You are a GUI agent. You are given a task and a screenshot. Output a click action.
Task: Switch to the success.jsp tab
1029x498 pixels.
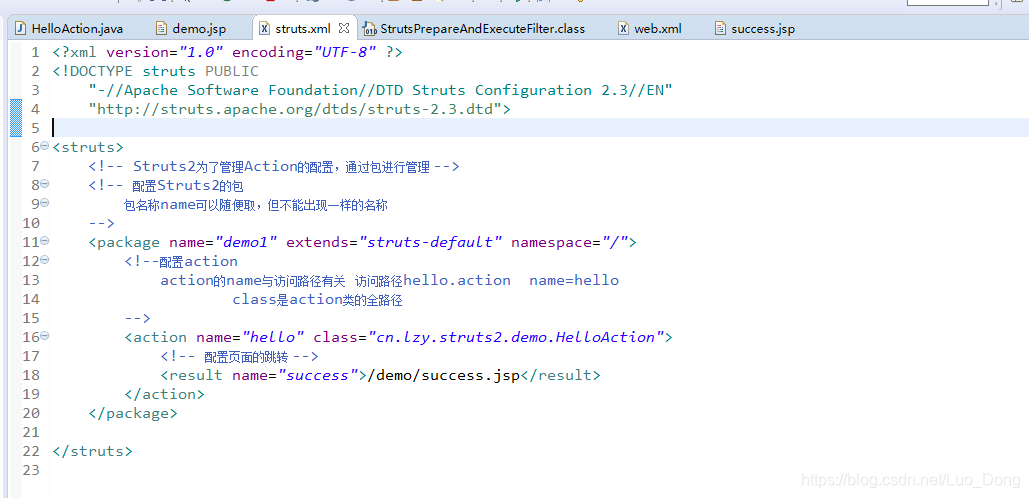(x=755, y=29)
